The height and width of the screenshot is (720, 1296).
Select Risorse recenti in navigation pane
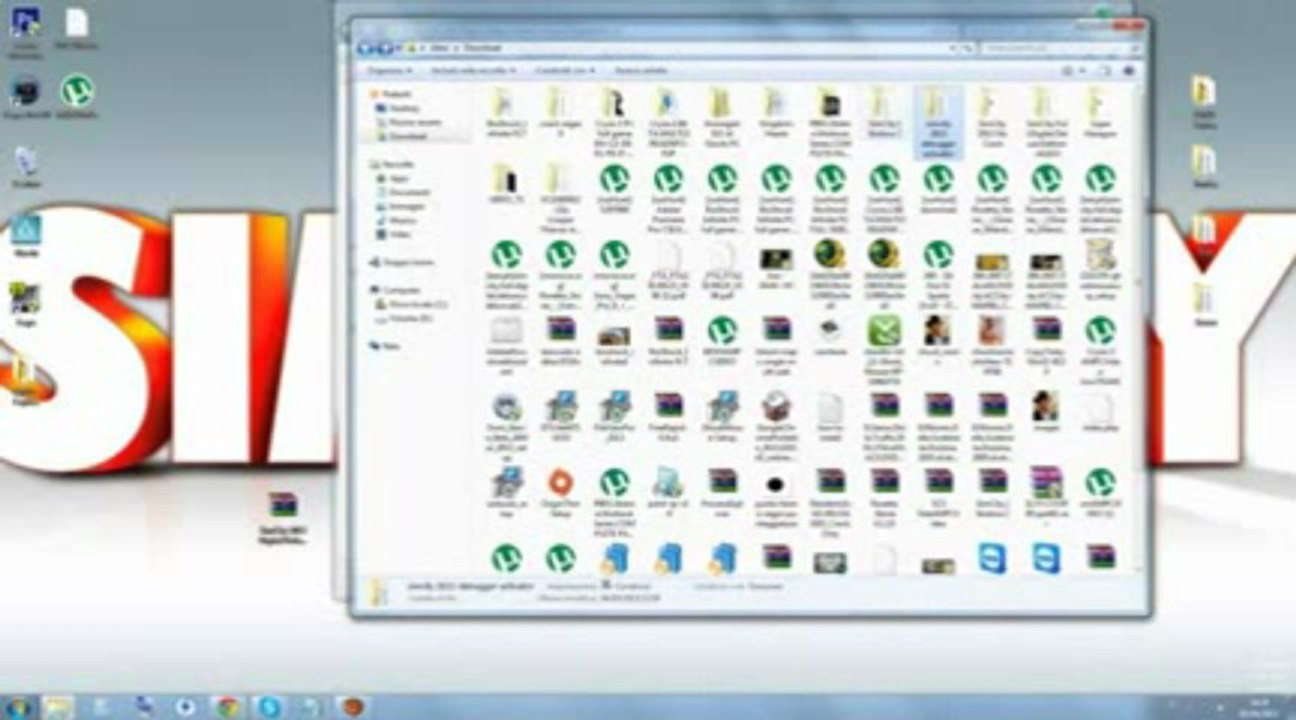pyautogui.click(x=410, y=121)
